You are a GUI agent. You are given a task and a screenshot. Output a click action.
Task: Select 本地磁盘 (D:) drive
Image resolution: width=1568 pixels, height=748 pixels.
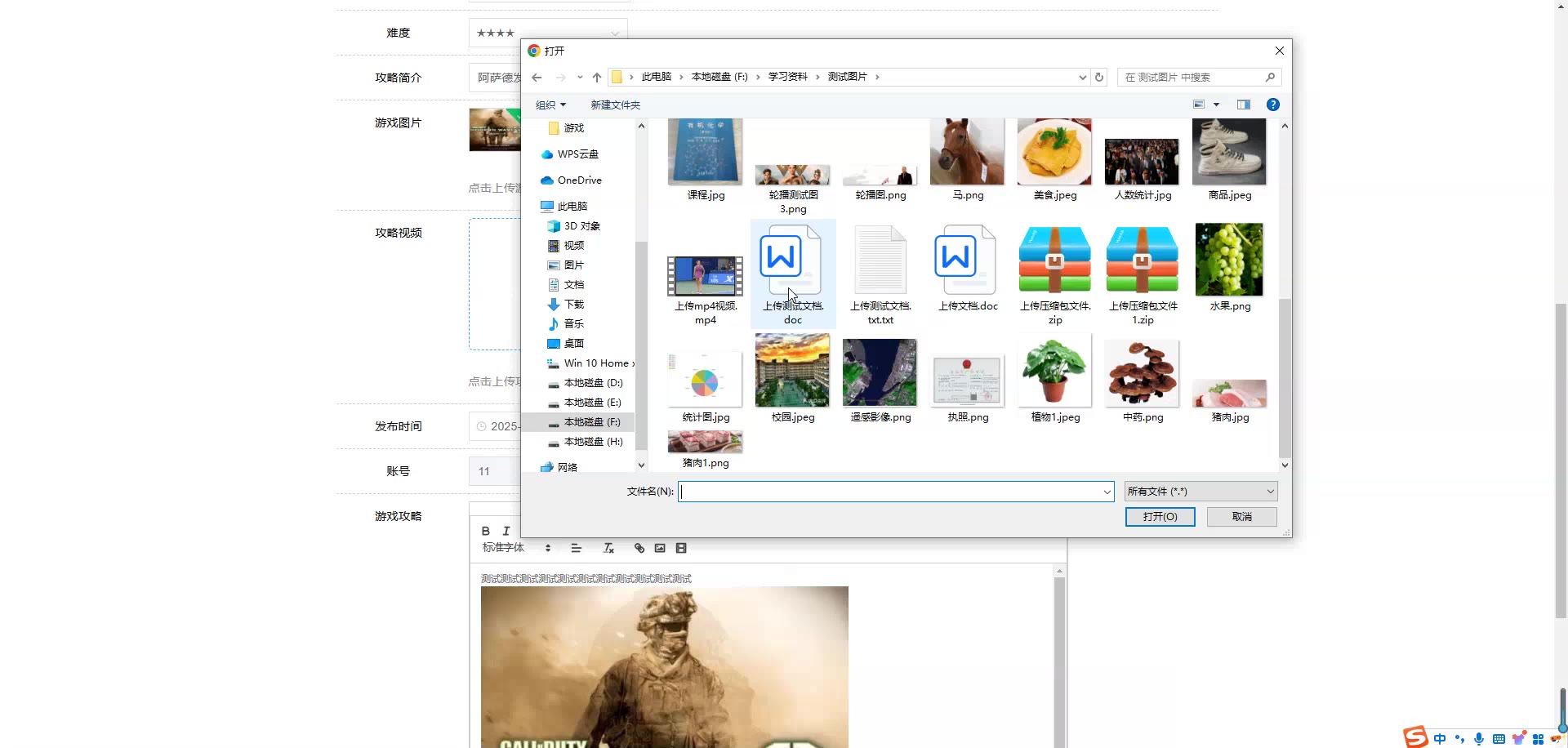585,383
